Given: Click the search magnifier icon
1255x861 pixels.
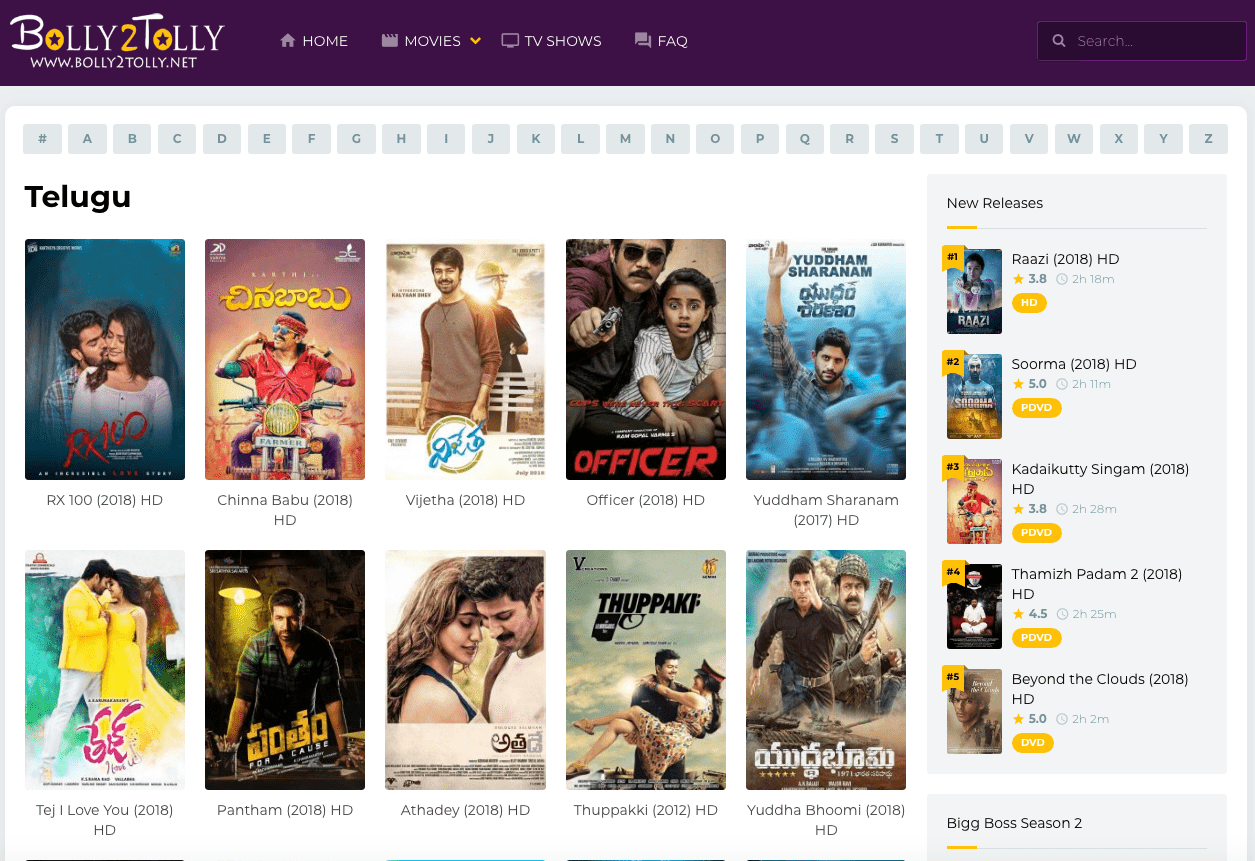Looking at the screenshot, I should coord(1059,41).
